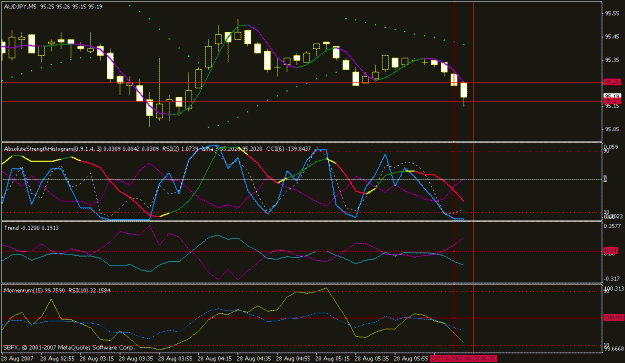
Task: Click the white current price tag 95.19
Action: (612, 96)
